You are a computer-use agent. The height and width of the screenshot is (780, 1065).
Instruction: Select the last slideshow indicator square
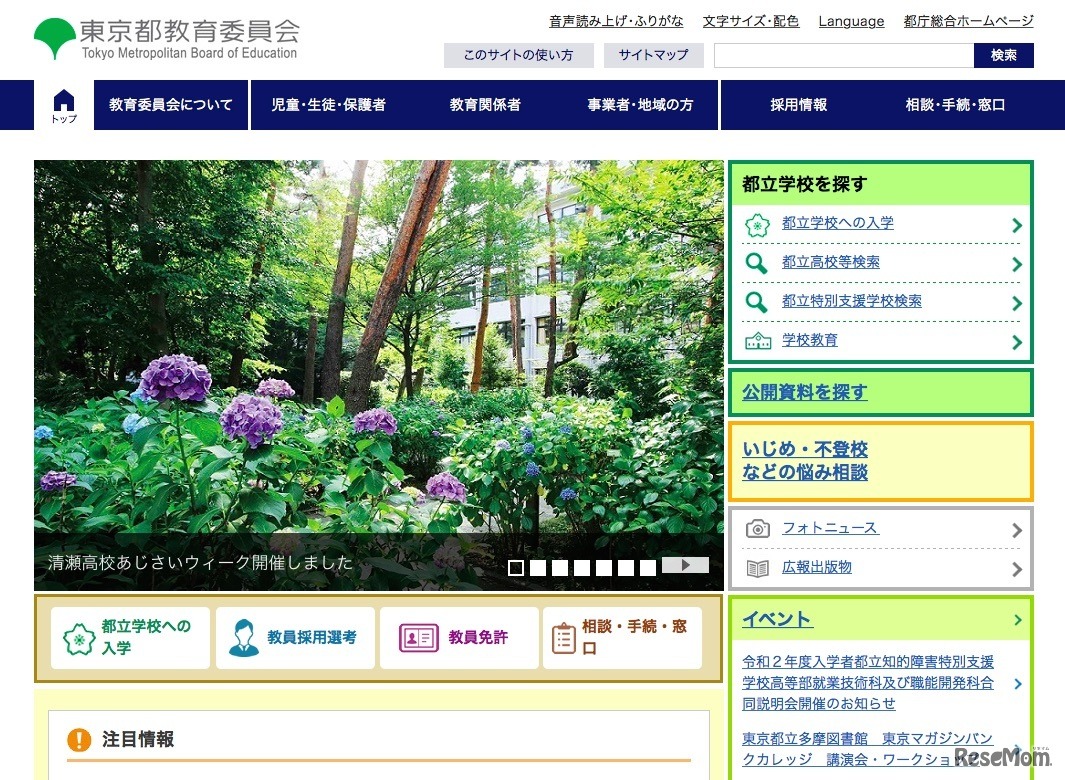pyautogui.click(x=648, y=568)
